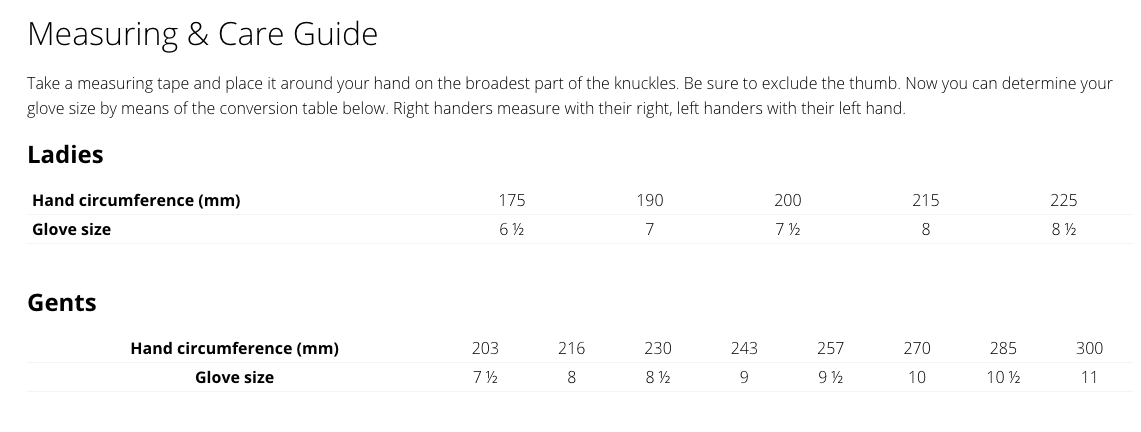Click the Gents section heading

click(x=62, y=302)
